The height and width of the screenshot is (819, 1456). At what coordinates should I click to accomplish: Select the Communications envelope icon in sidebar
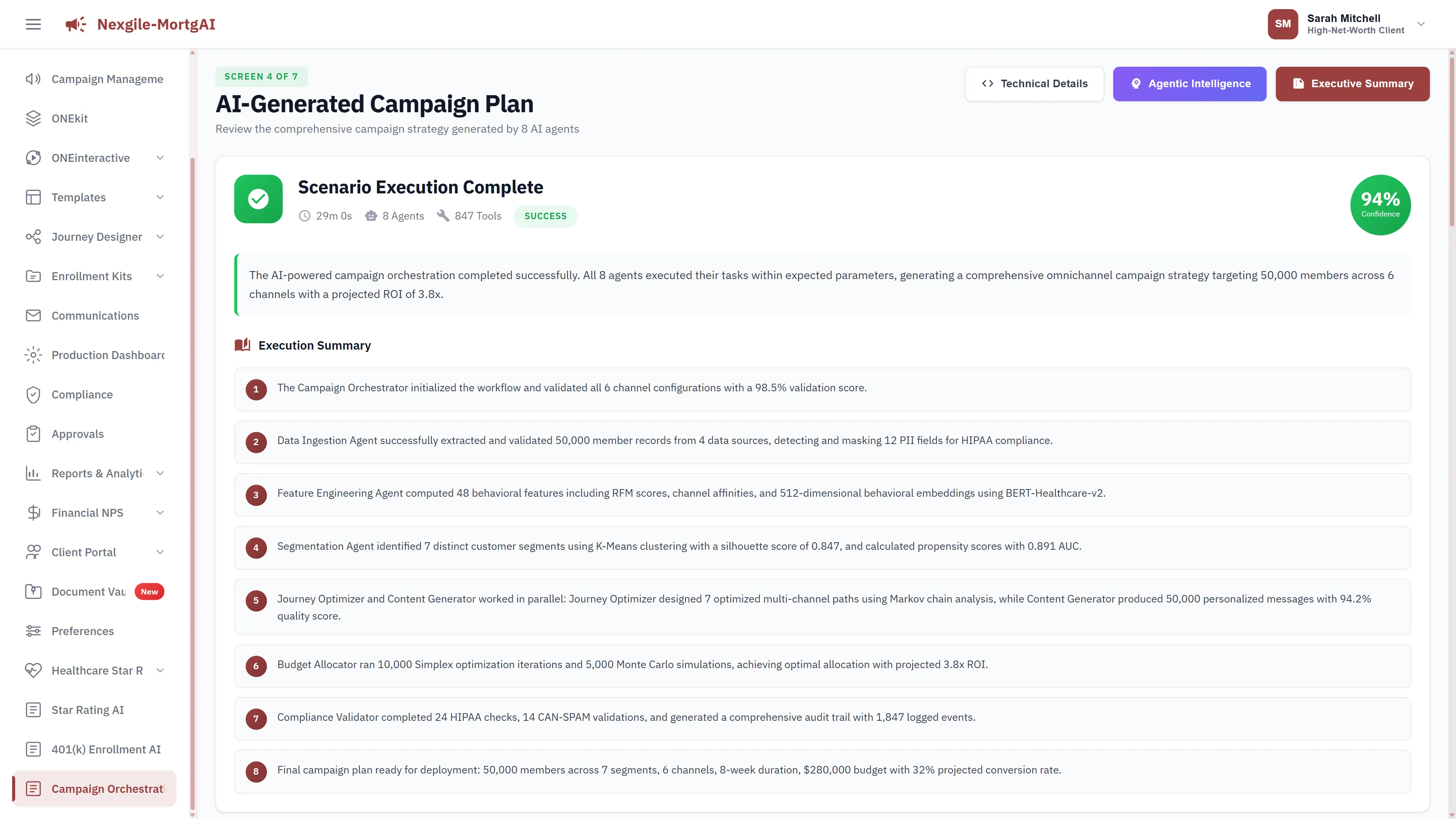tap(33, 315)
